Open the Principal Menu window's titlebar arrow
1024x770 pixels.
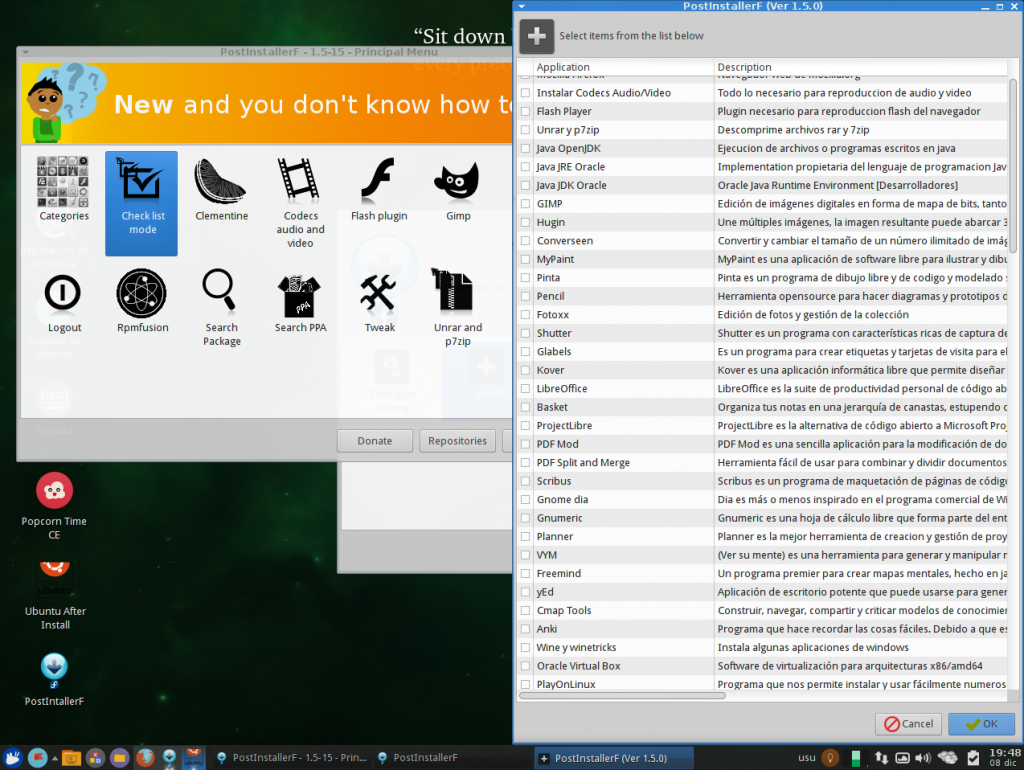[x=25, y=52]
